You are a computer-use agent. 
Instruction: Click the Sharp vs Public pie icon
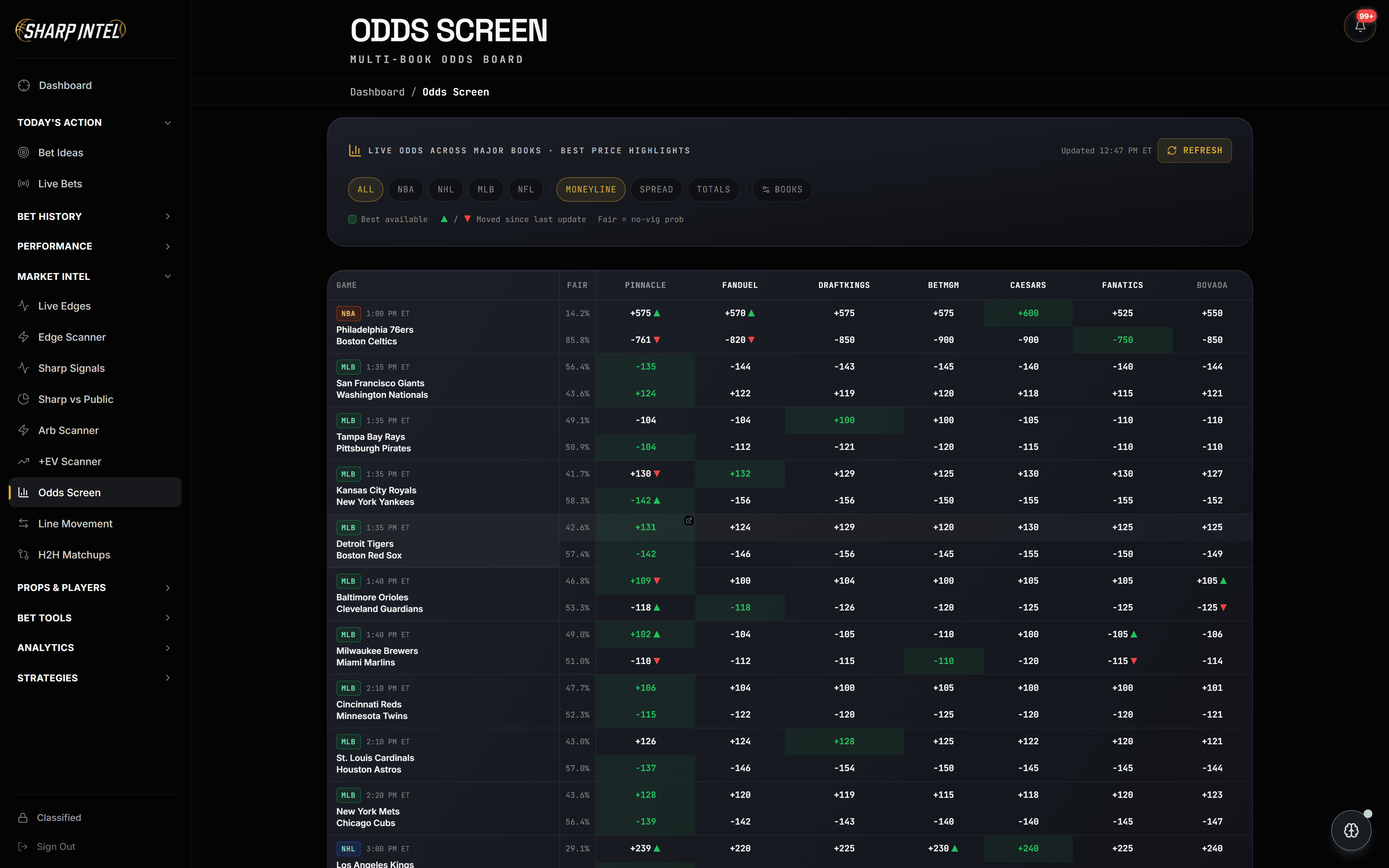(24, 399)
